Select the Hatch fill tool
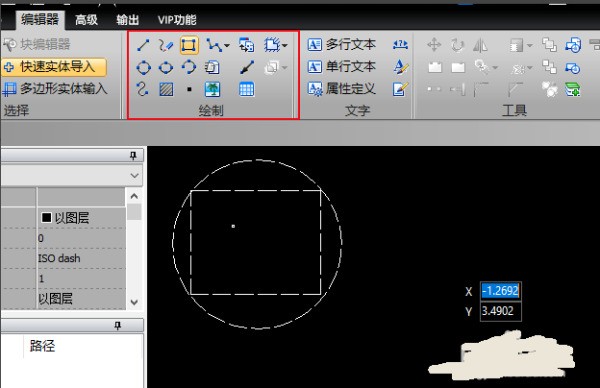The width and height of the screenshot is (600, 388). pyautogui.click(x=166, y=90)
